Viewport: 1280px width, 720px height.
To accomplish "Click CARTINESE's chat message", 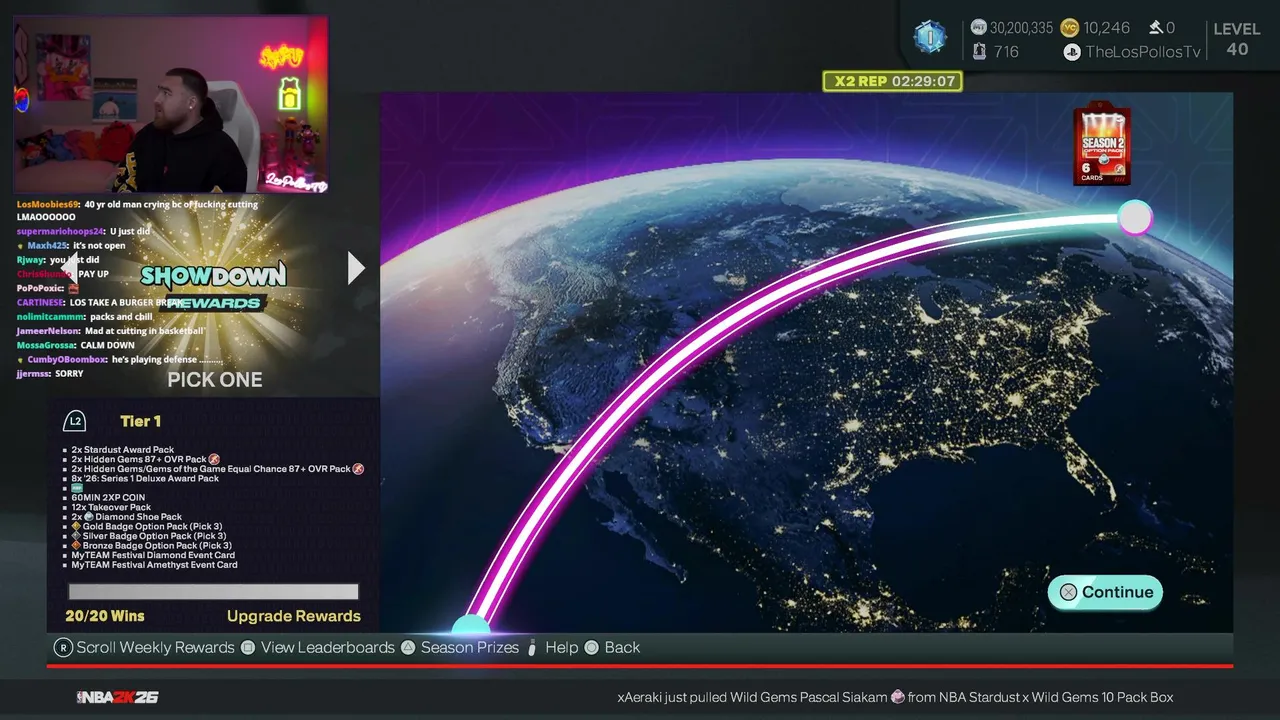I will (100, 302).
